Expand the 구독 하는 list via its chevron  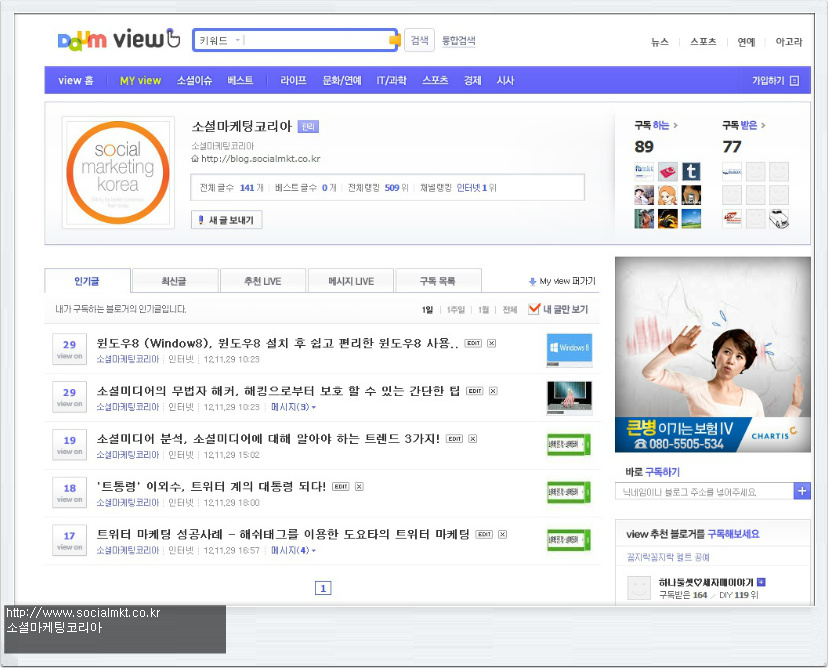pos(676,126)
